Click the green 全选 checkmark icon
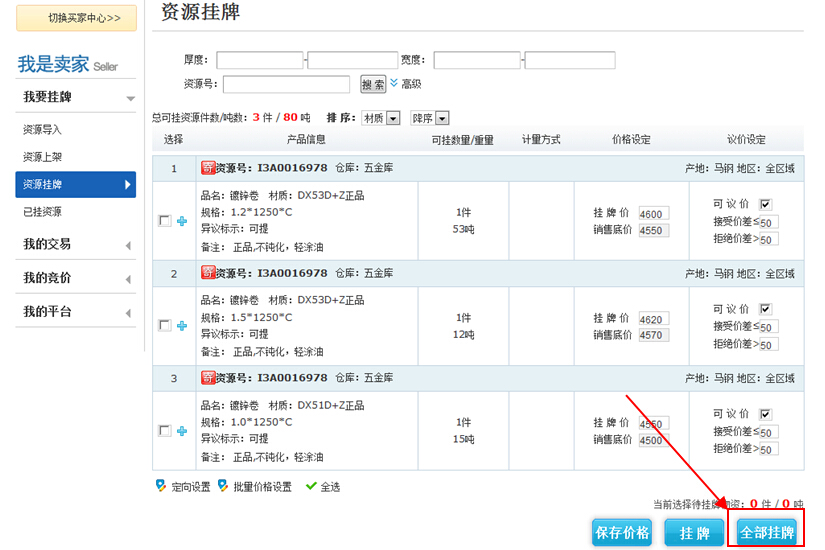Screen dimensions: 825x550 311,487
